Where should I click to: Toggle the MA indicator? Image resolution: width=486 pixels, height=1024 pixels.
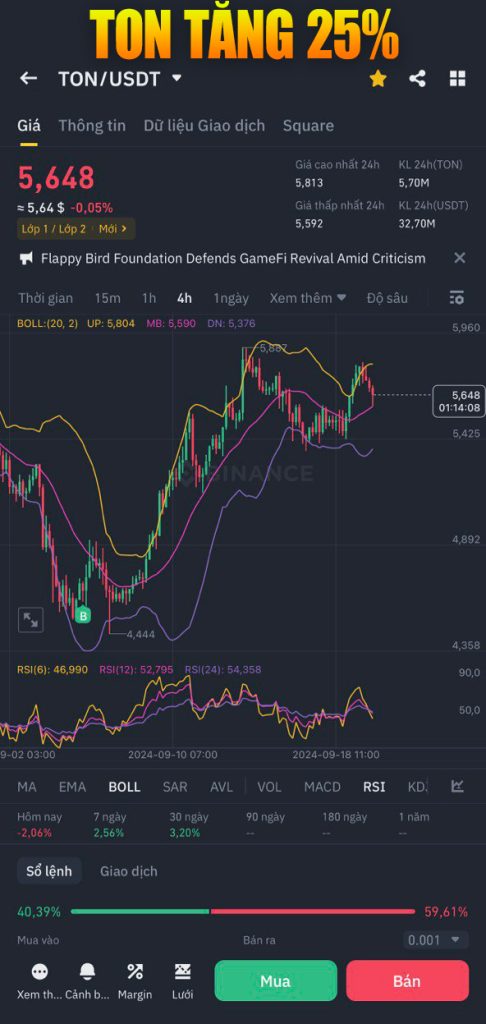click(27, 787)
